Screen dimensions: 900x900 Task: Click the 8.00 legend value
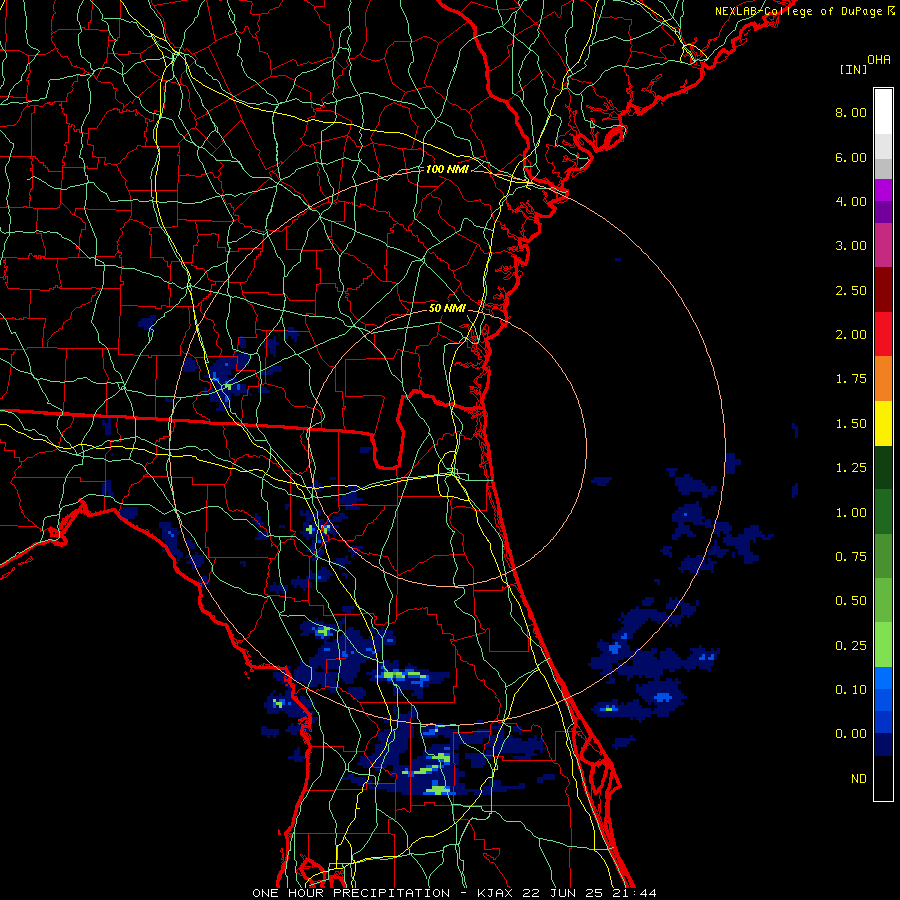click(x=851, y=112)
